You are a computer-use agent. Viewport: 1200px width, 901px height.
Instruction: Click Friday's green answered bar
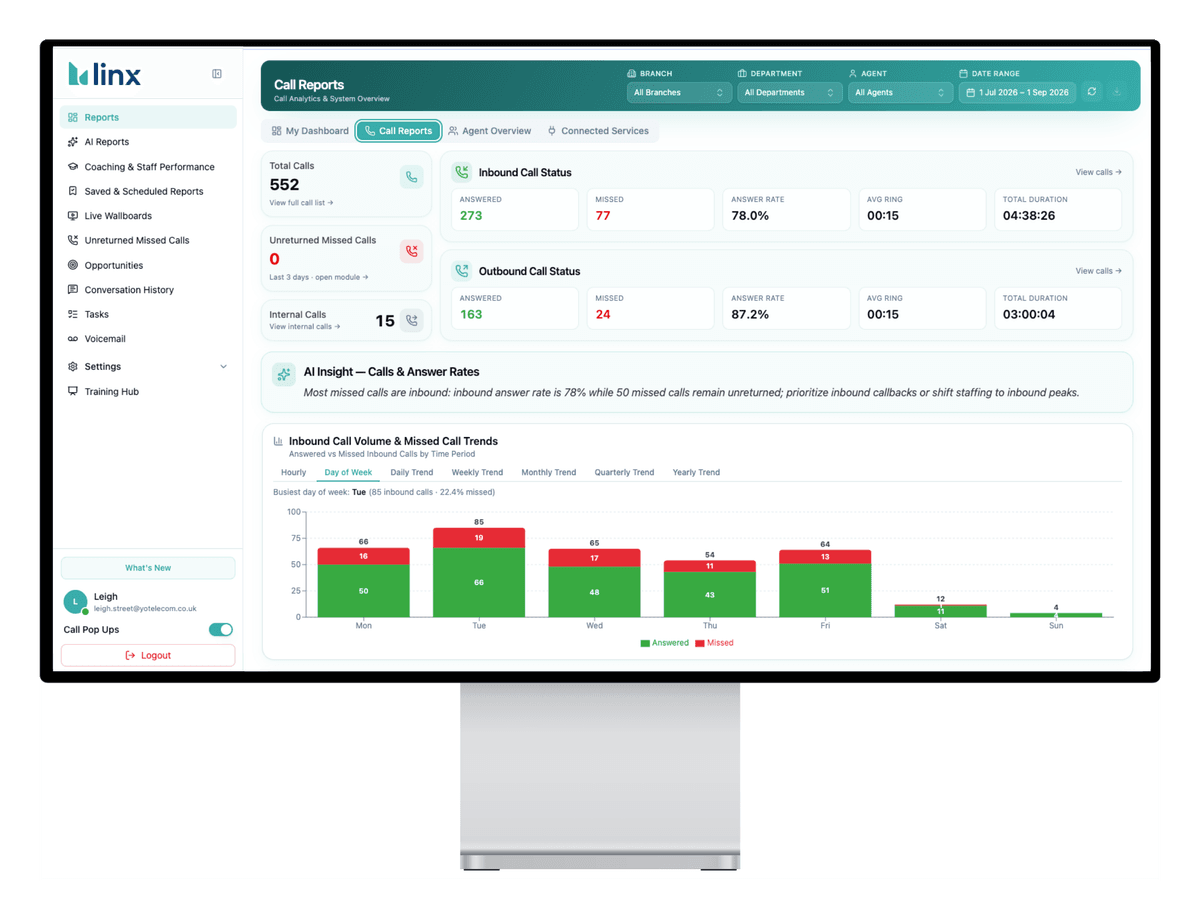[825, 590]
